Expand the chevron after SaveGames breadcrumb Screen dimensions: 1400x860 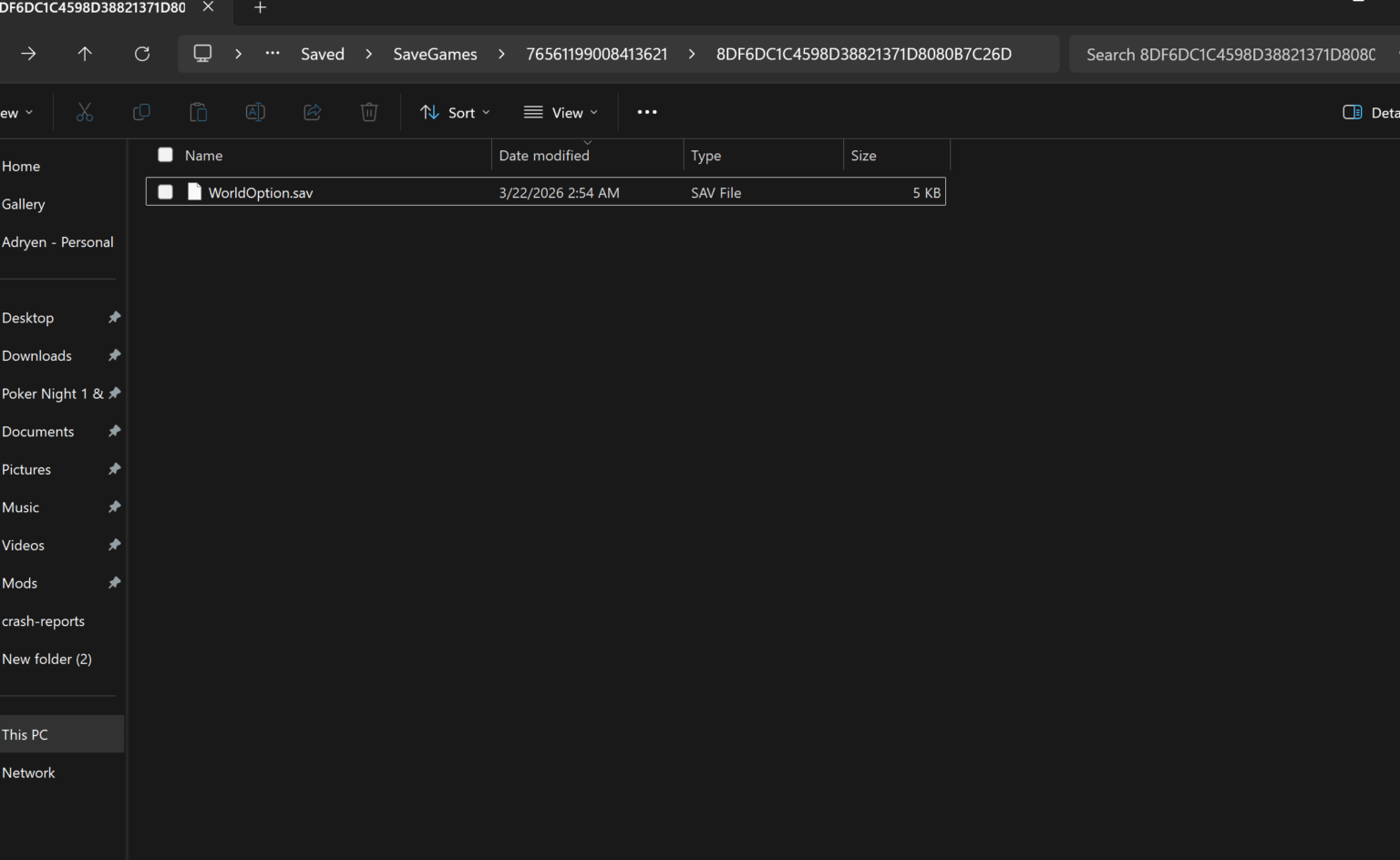[501, 54]
